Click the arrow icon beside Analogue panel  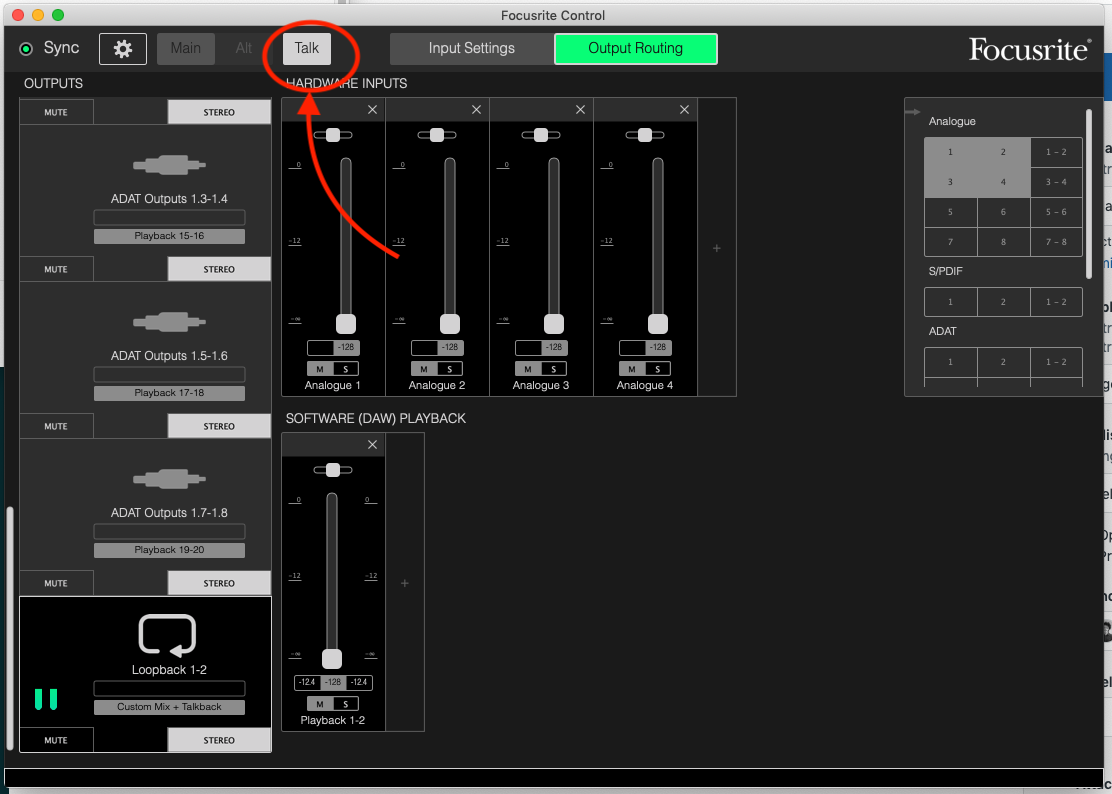tap(913, 112)
